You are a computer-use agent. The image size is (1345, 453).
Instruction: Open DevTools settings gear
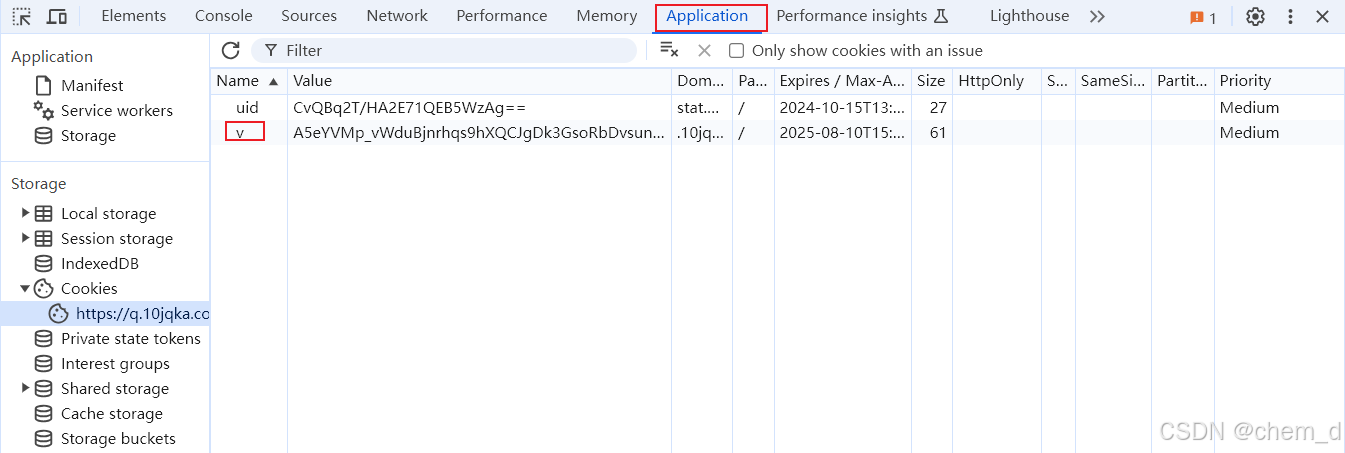click(1255, 17)
